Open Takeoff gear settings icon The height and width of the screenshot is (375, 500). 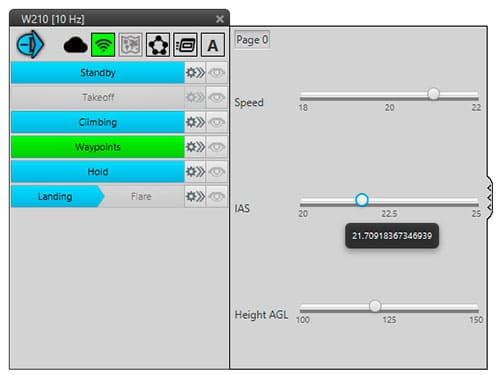[x=195, y=97]
